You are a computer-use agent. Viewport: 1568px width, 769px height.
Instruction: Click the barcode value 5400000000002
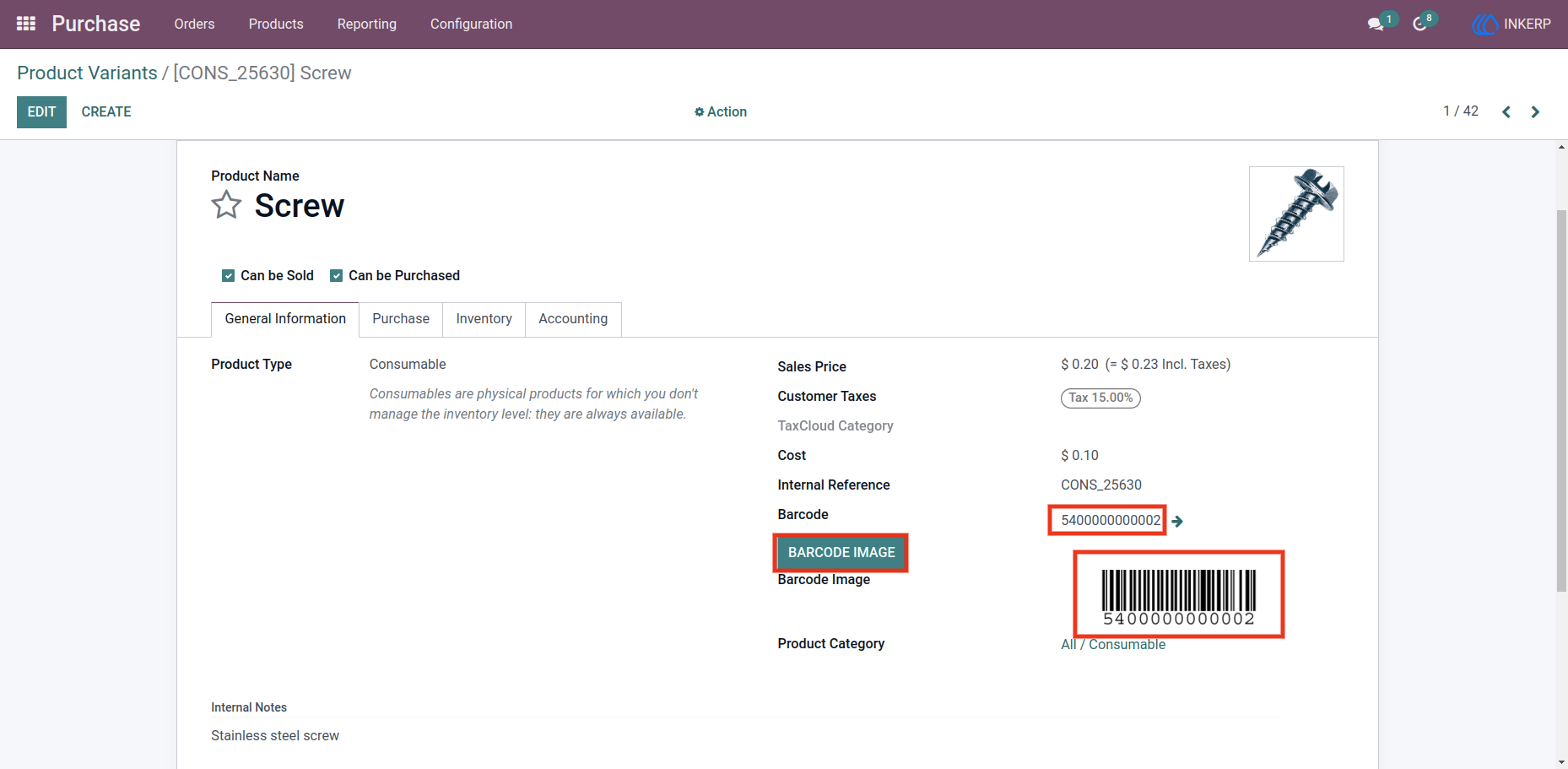click(x=1111, y=520)
